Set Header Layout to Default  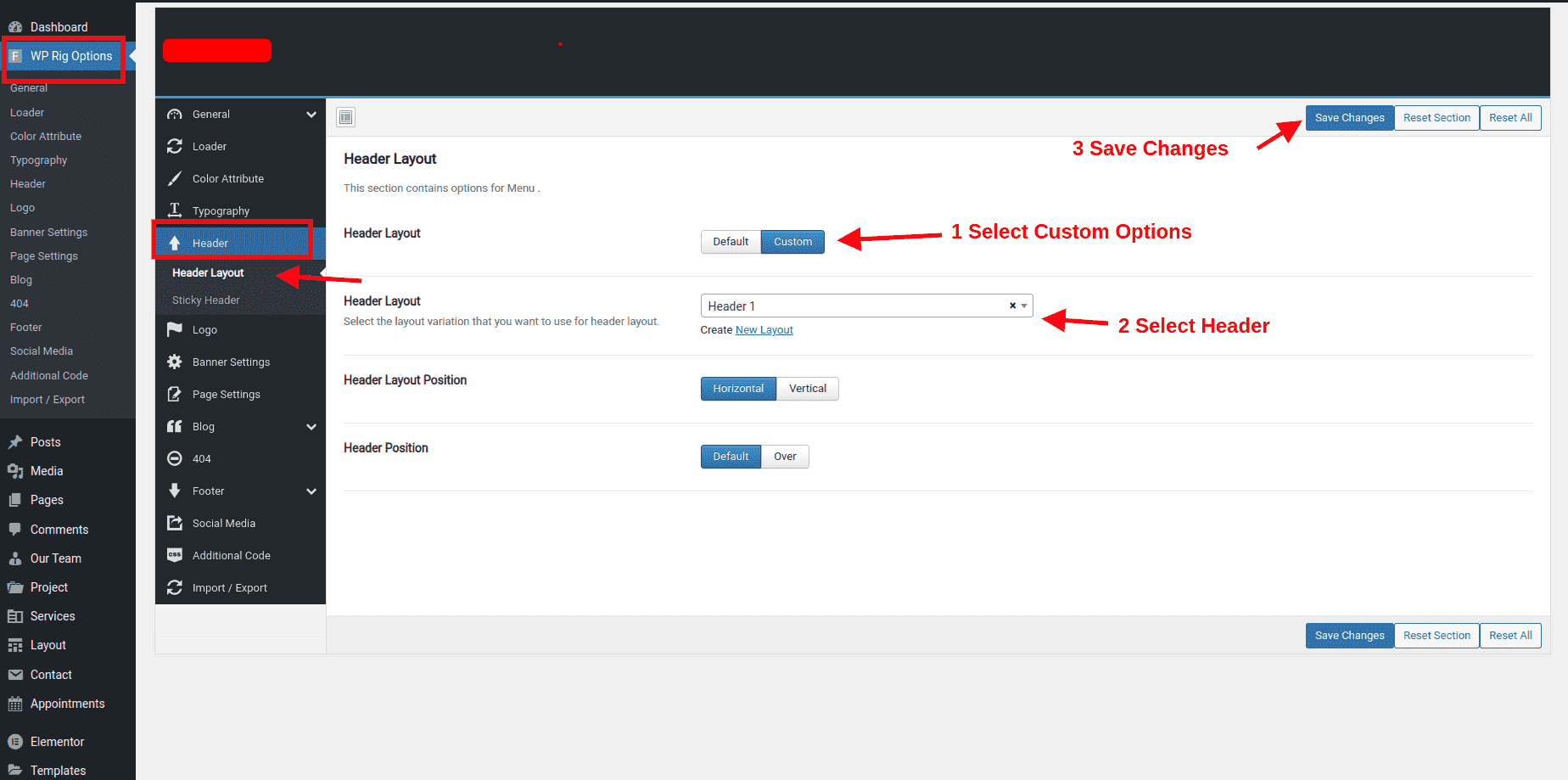click(731, 242)
